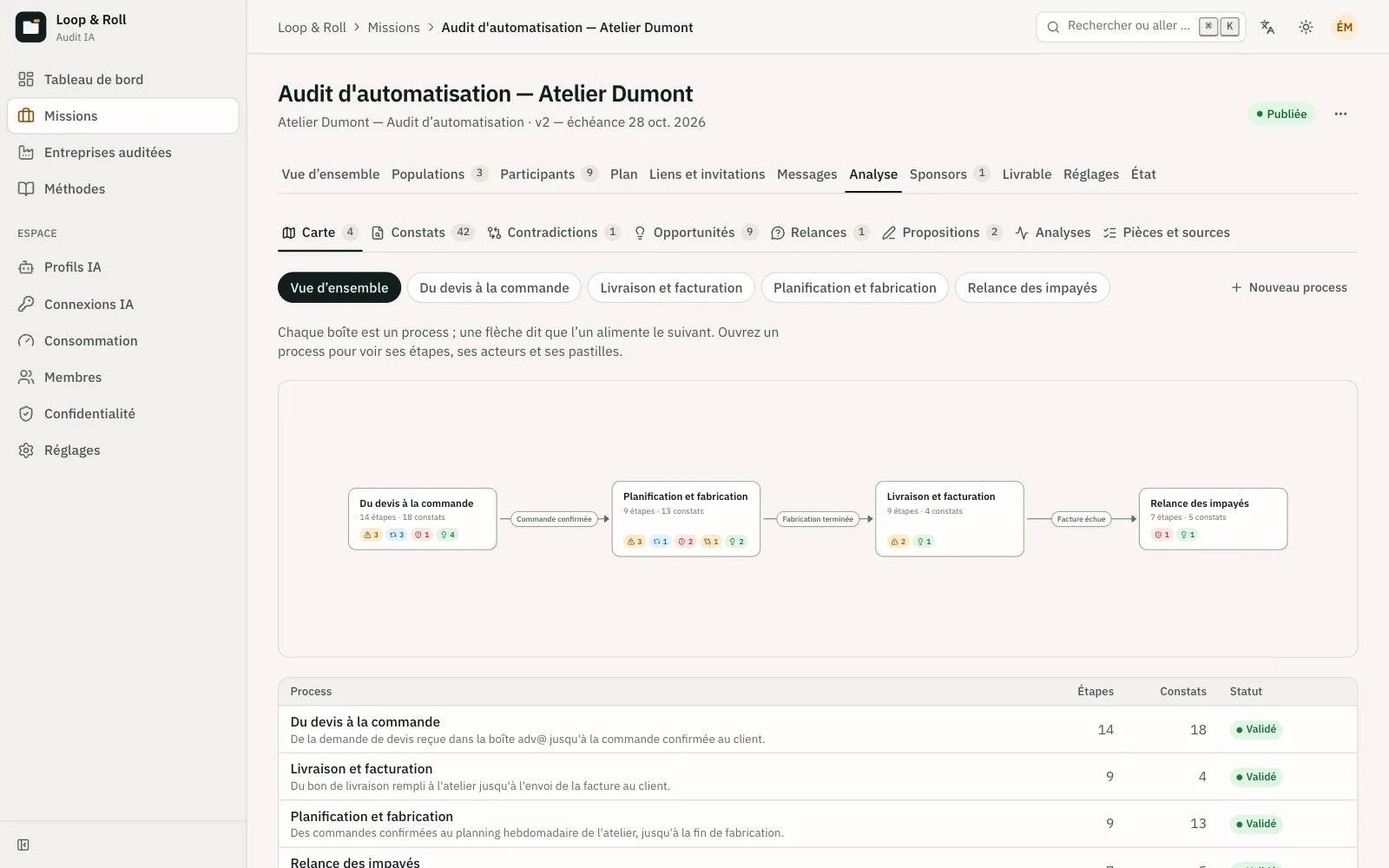Click Validé badge in Livraison et facturation row
Image resolution: width=1389 pixels, height=868 pixels.
[1255, 777]
